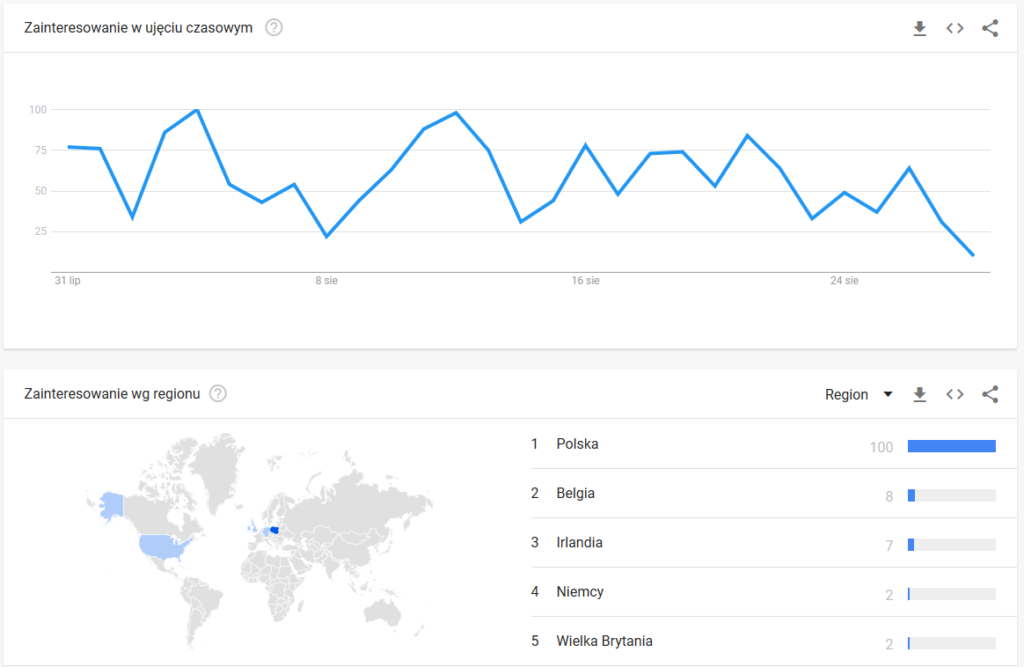The height and width of the screenshot is (667, 1024).
Task: Open embed code for time chart
Action: 955,28
